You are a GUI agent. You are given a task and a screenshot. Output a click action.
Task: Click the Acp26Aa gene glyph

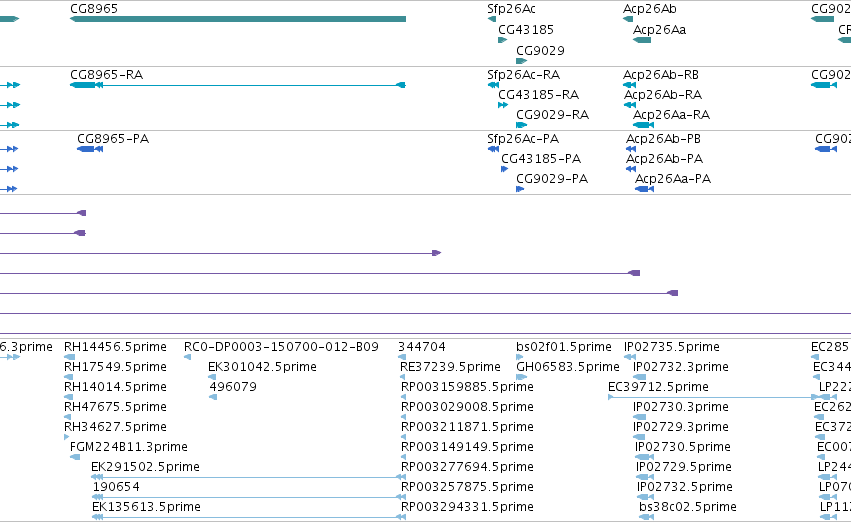(642, 40)
